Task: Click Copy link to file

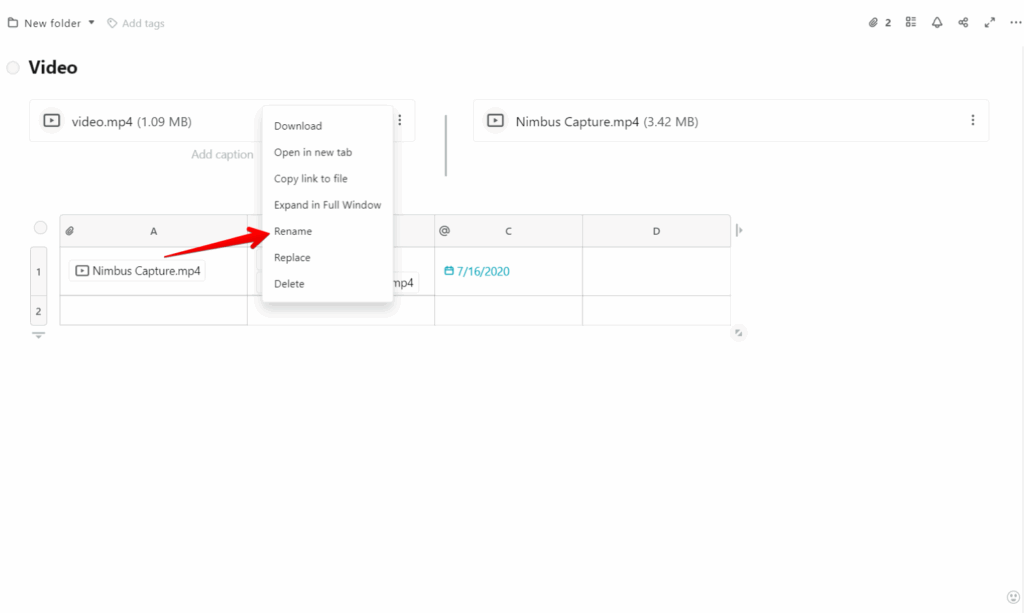Action: [x=311, y=179]
